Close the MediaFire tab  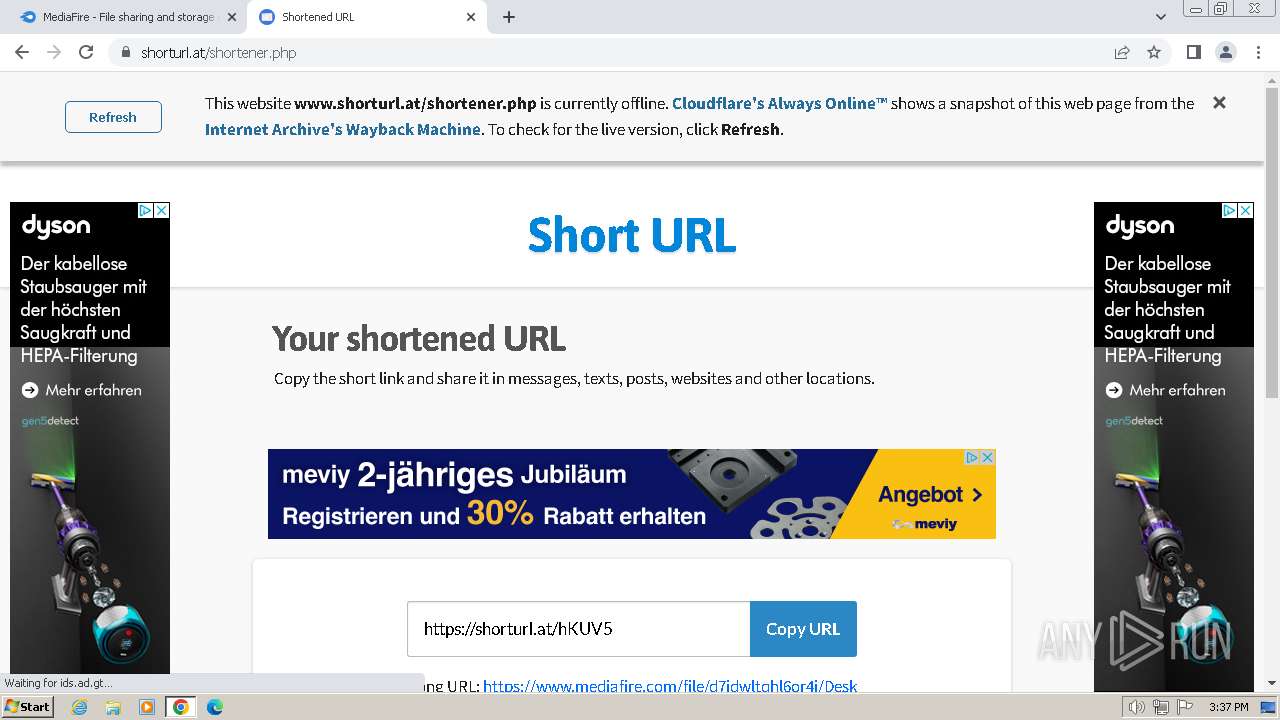(232, 17)
